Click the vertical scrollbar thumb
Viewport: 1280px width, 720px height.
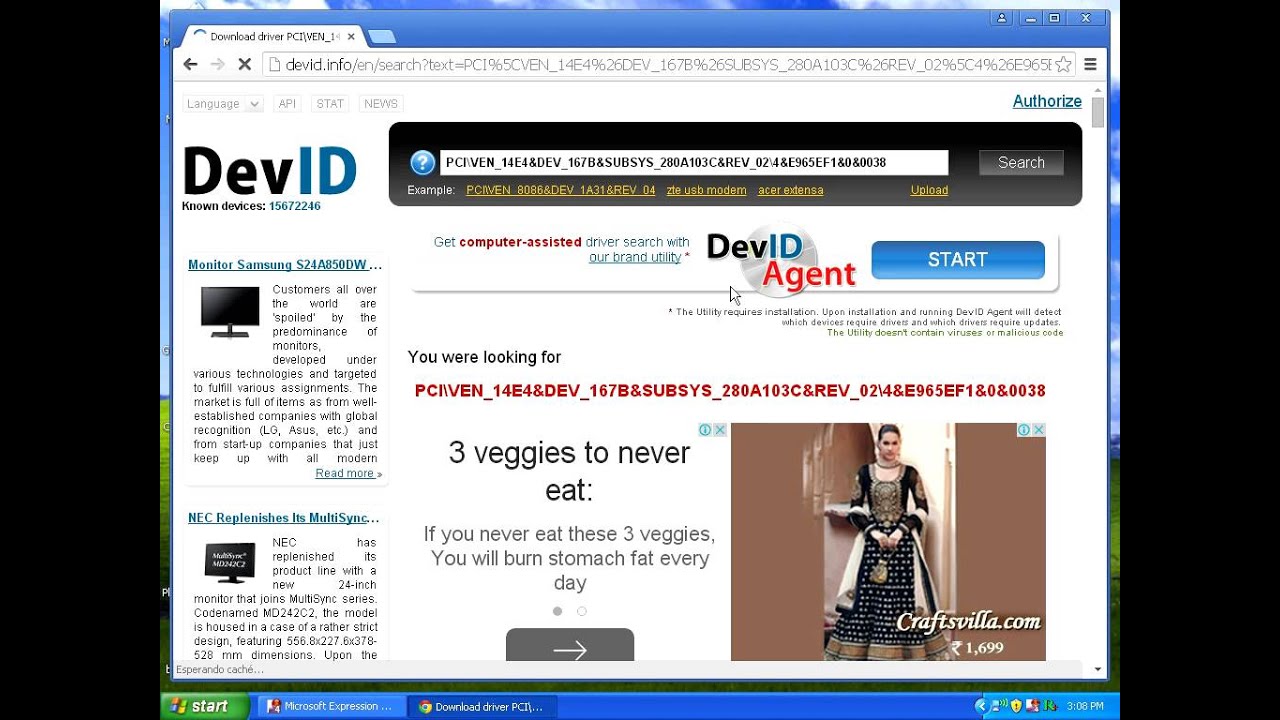point(1098,112)
